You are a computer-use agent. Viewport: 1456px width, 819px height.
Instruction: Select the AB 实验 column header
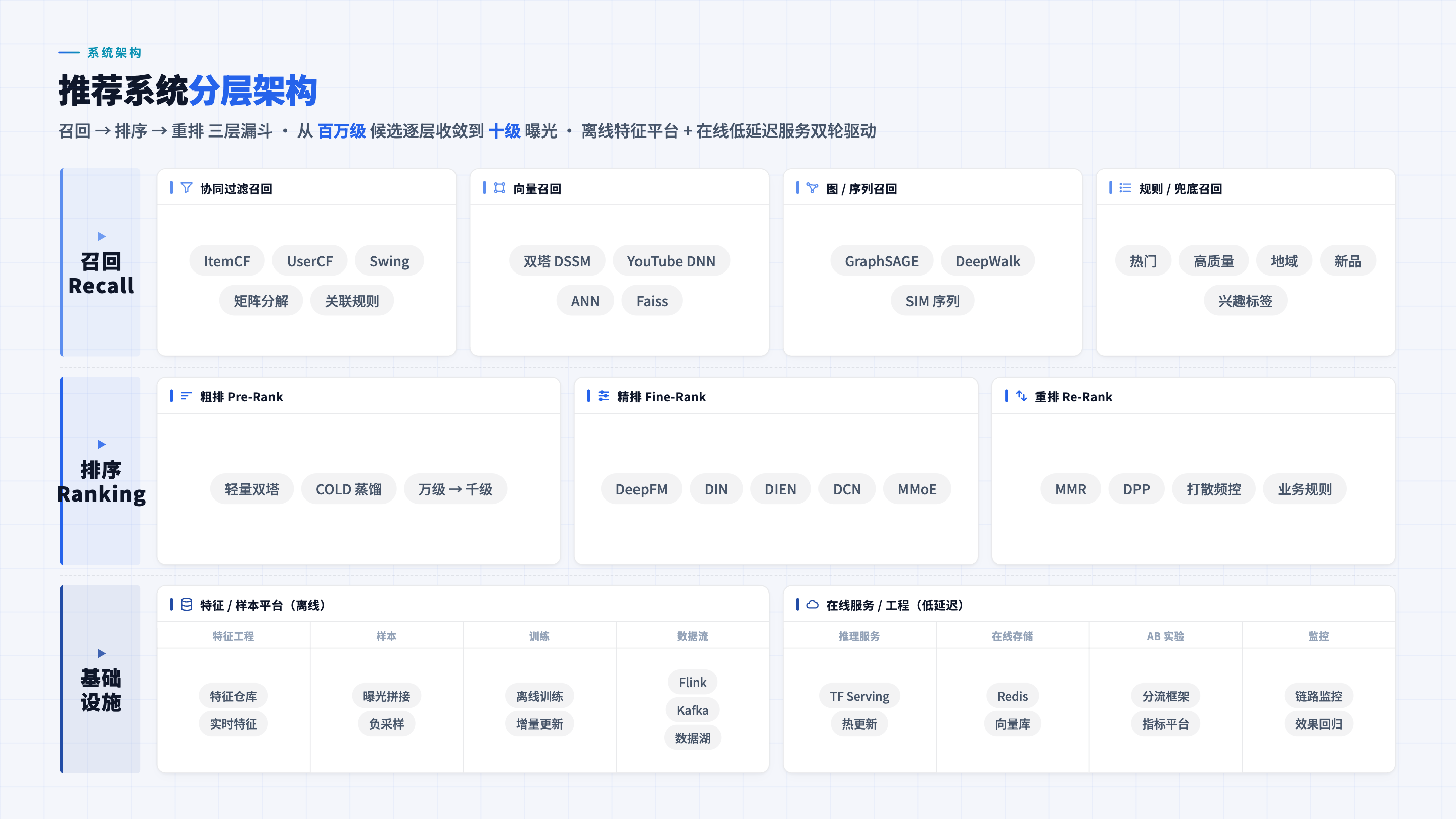1165,636
